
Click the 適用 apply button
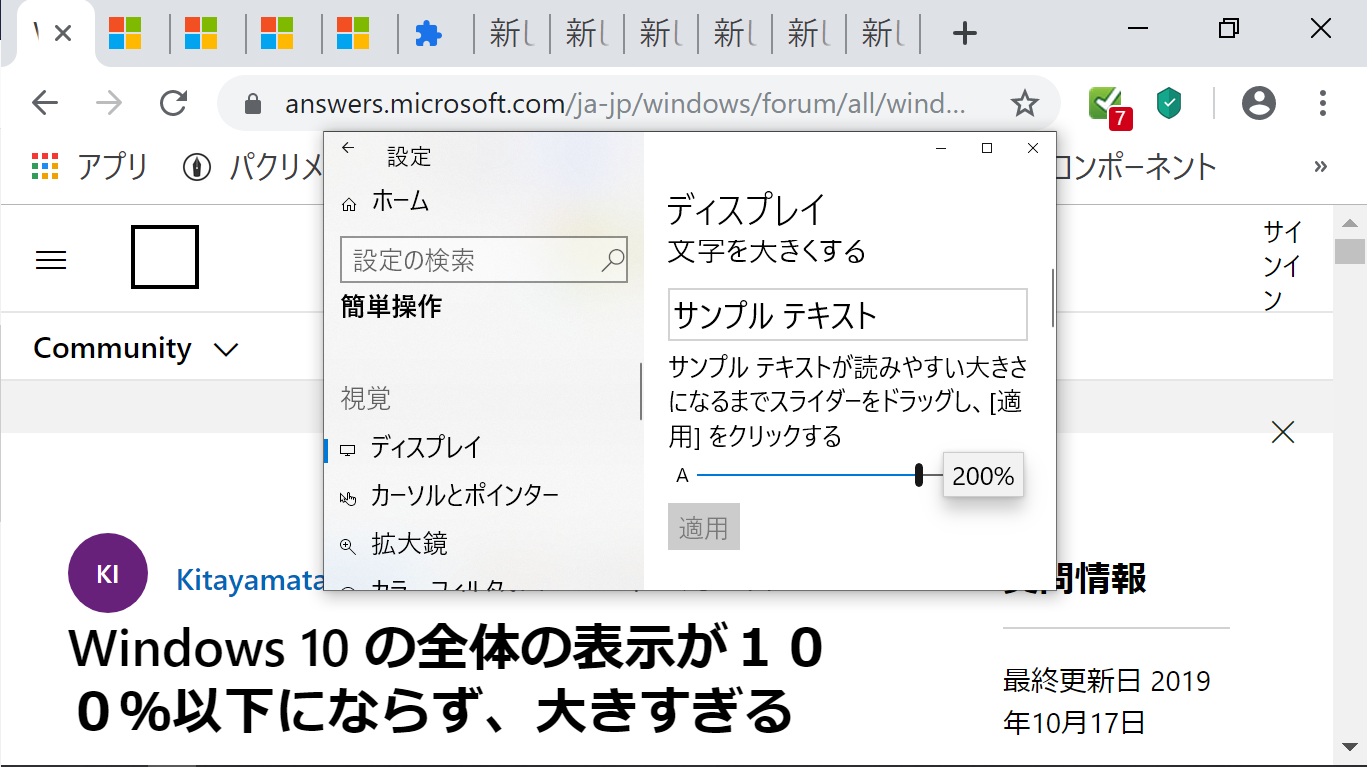[704, 527]
